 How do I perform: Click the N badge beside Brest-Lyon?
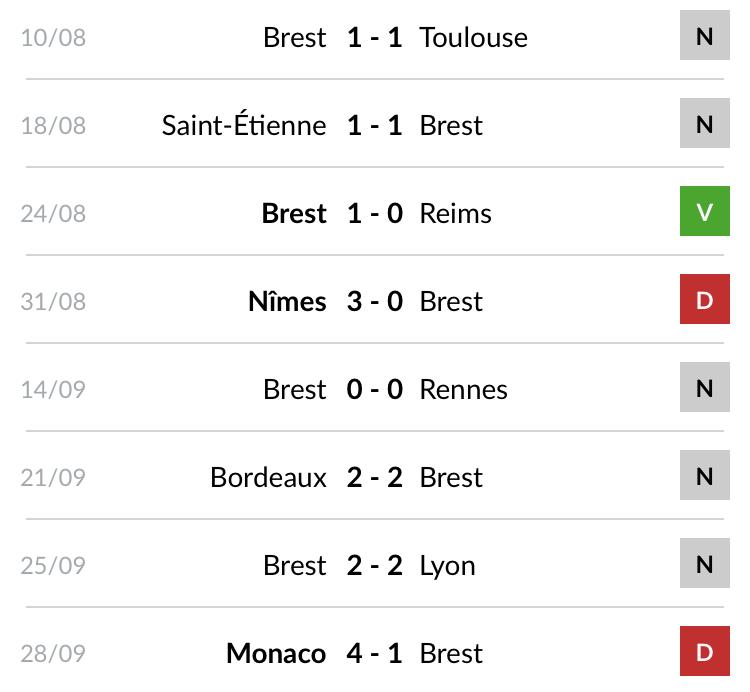coord(705,563)
